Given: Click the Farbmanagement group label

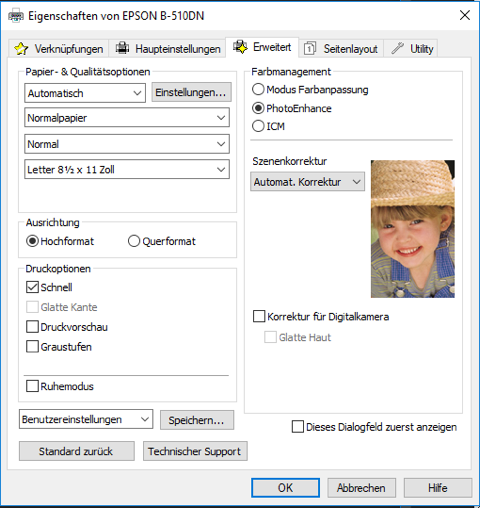Looking at the screenshot, I should [x=291, y=72].
